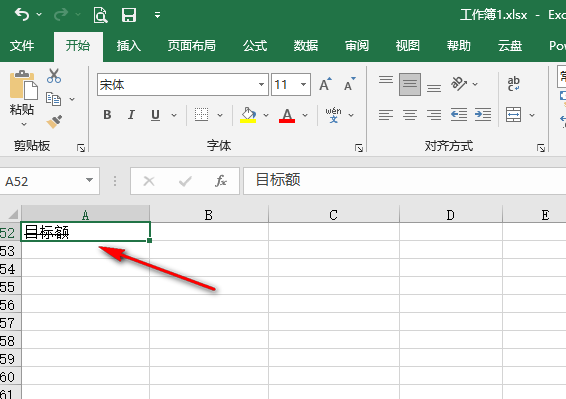The height and width of the screenshot is (399, 566).
Task: Open 对齐方式 dialog launcher
Action: 541,148
